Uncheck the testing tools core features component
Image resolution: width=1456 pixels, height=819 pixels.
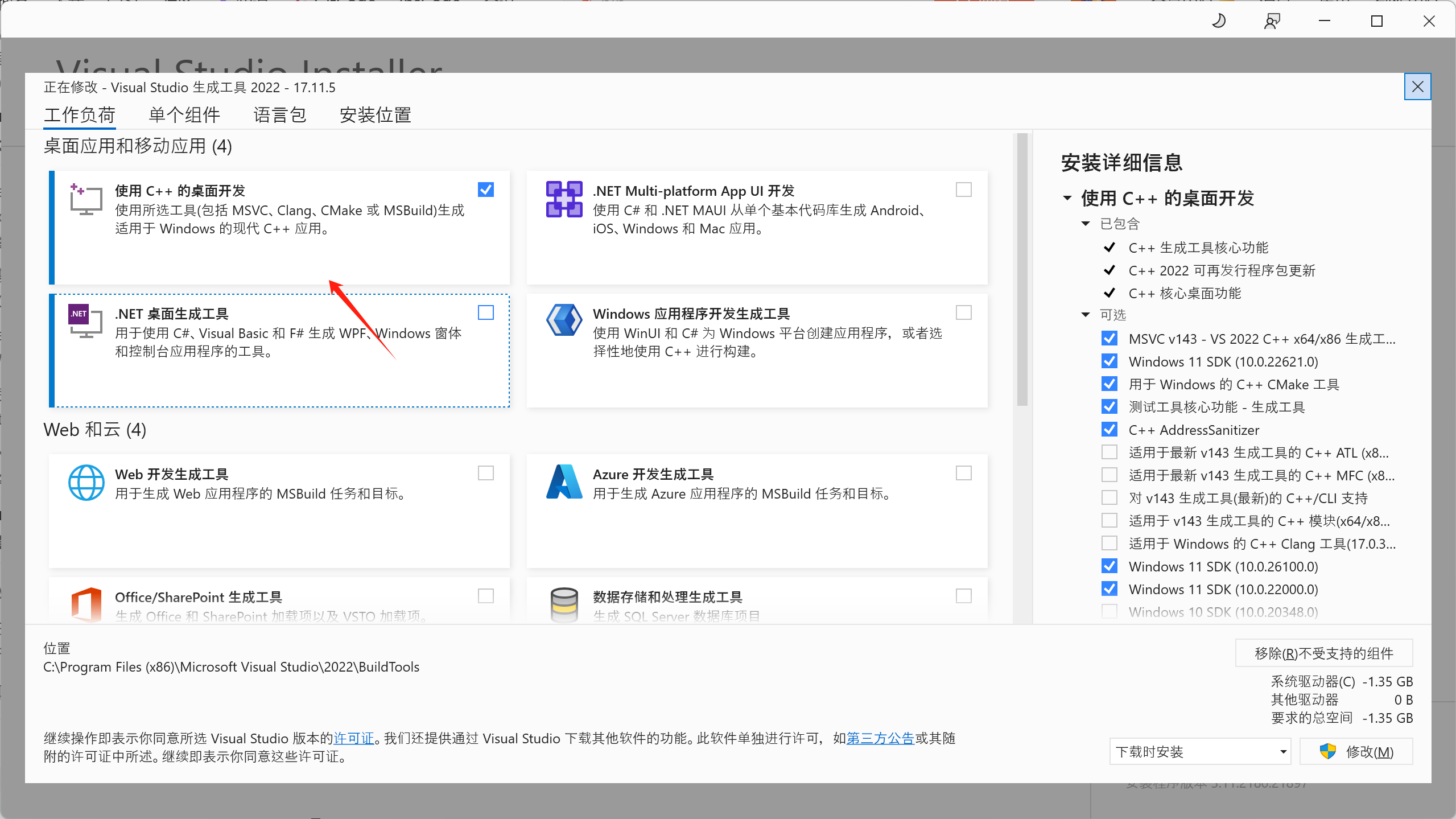click(x=1109, y=407)
